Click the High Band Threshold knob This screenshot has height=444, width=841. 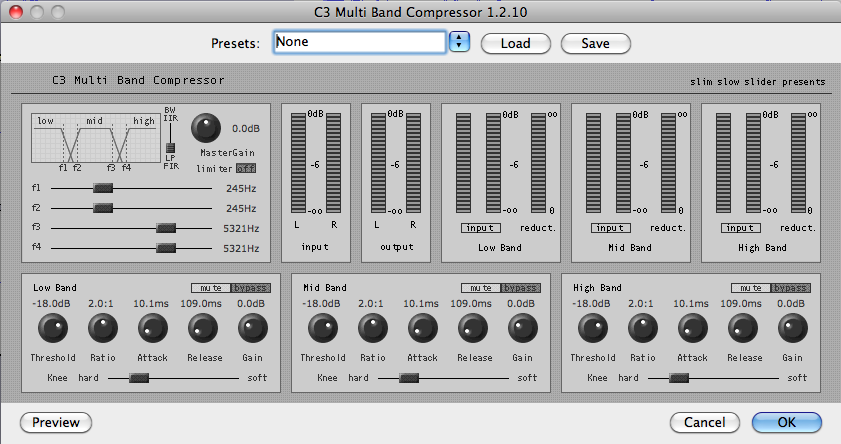coord(592,327)
